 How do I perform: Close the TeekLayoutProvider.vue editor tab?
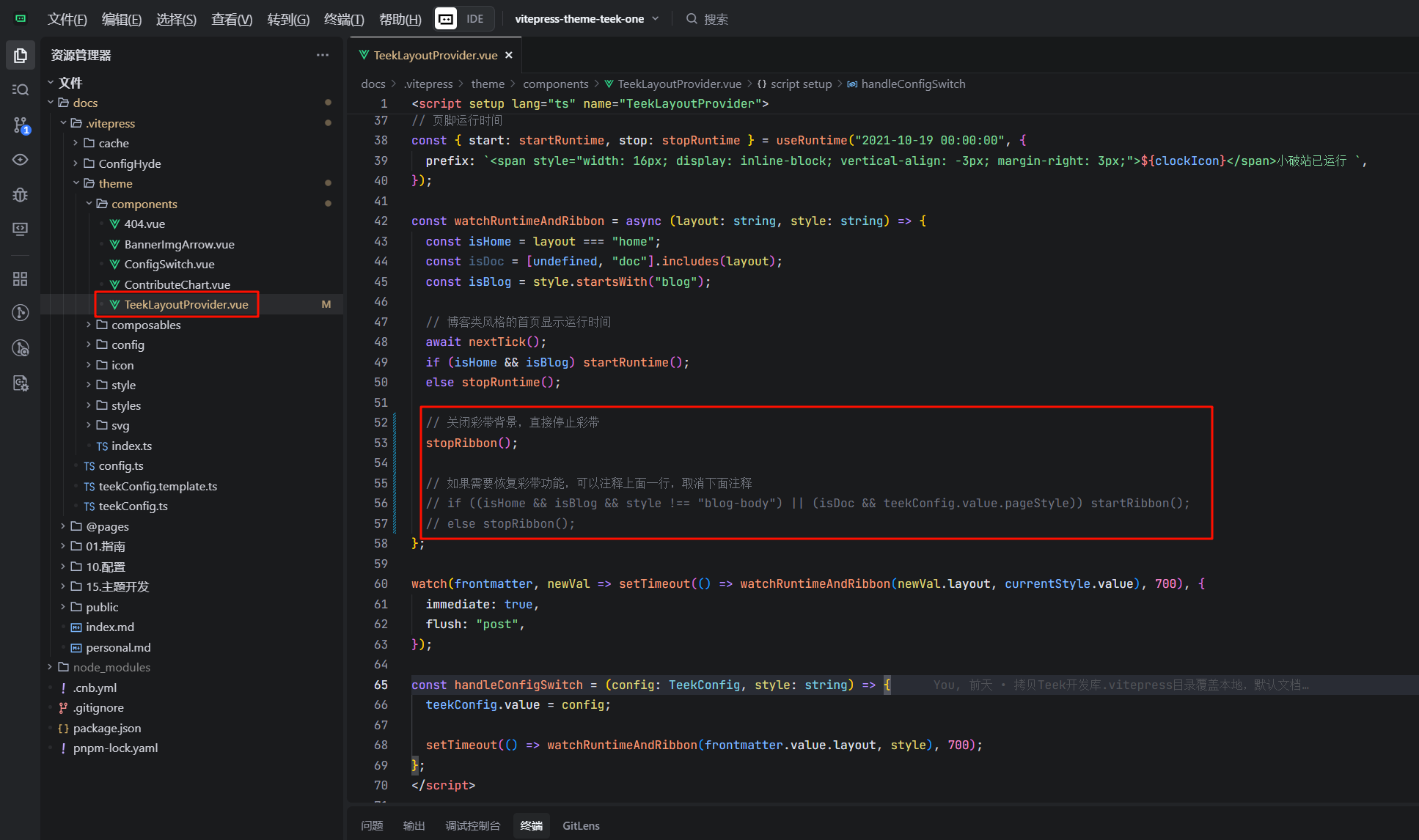coord(509,55)
